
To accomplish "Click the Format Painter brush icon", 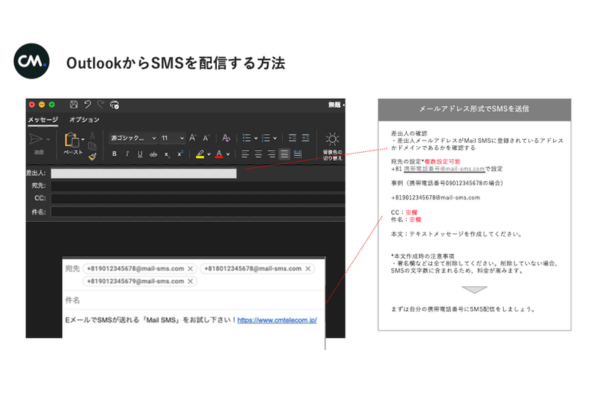I will pos(92,155).
